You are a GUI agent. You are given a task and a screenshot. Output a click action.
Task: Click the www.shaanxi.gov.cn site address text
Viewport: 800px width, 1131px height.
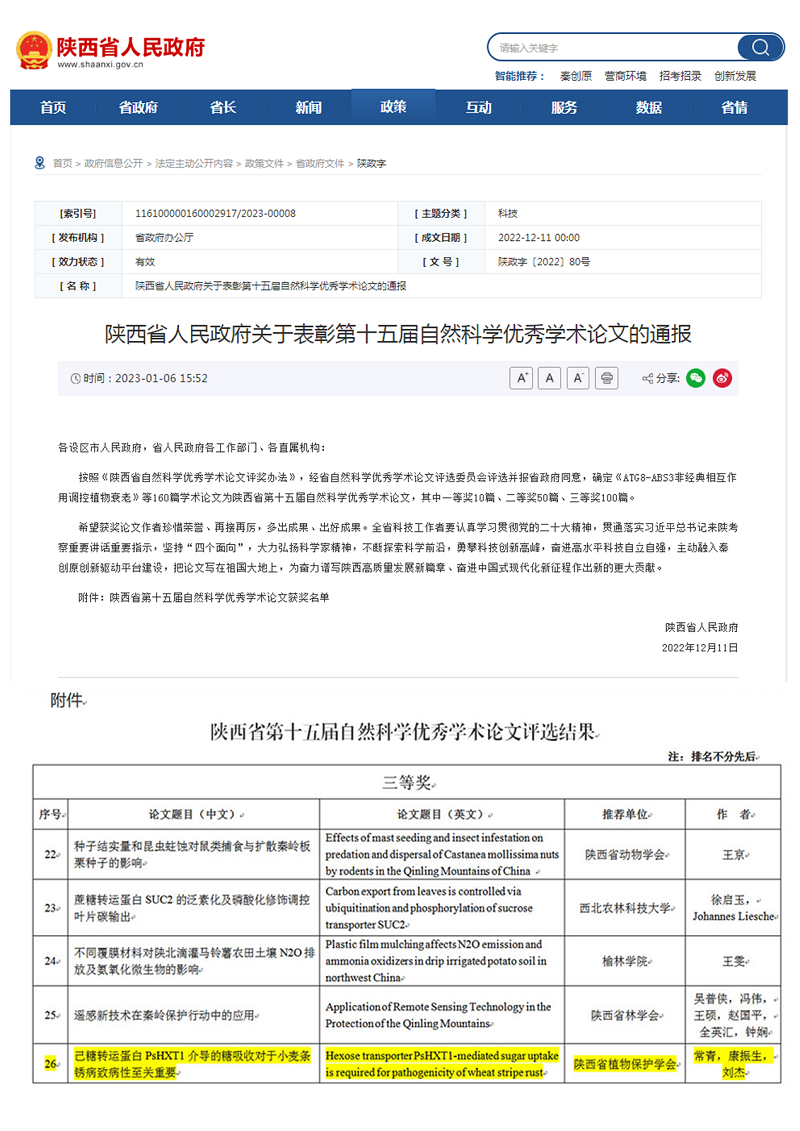tap(100, 64)
